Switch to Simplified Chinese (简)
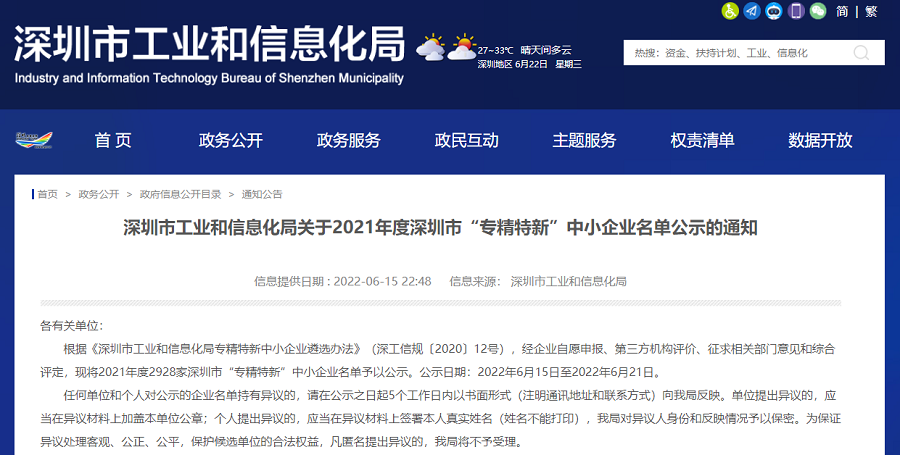This screenshot has width=900, height=455. (x=843, y=12)
